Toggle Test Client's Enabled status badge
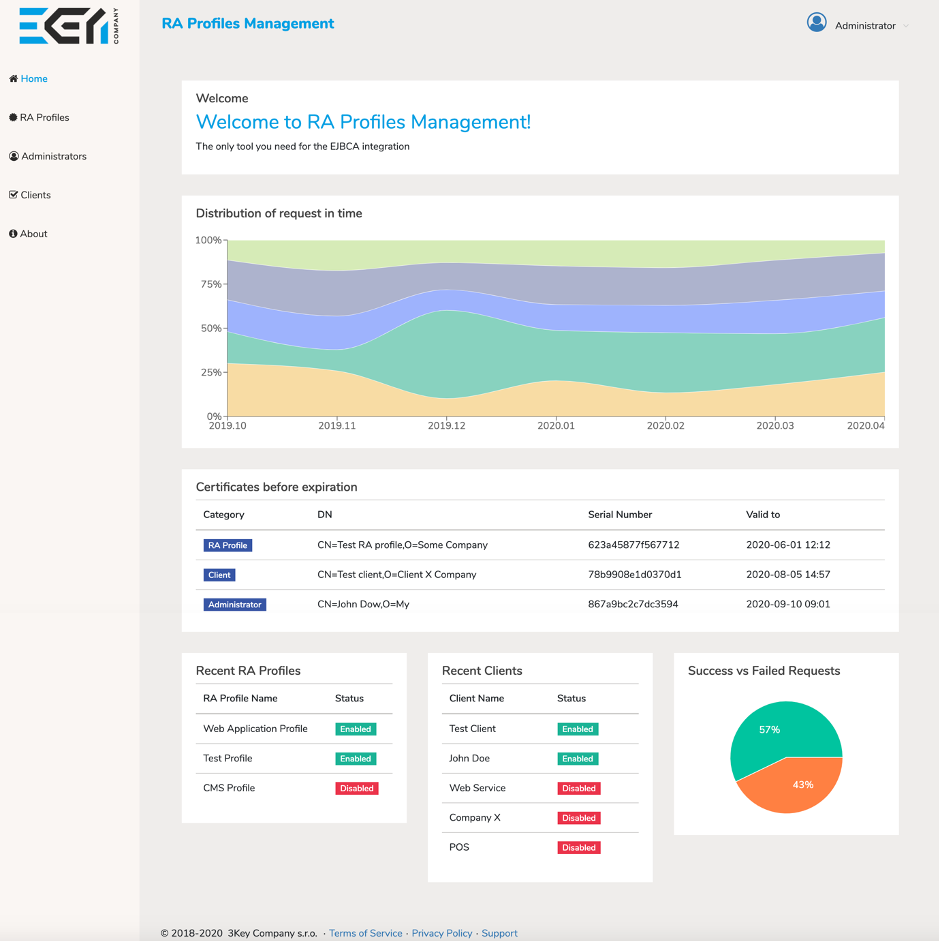 (577, 728)
